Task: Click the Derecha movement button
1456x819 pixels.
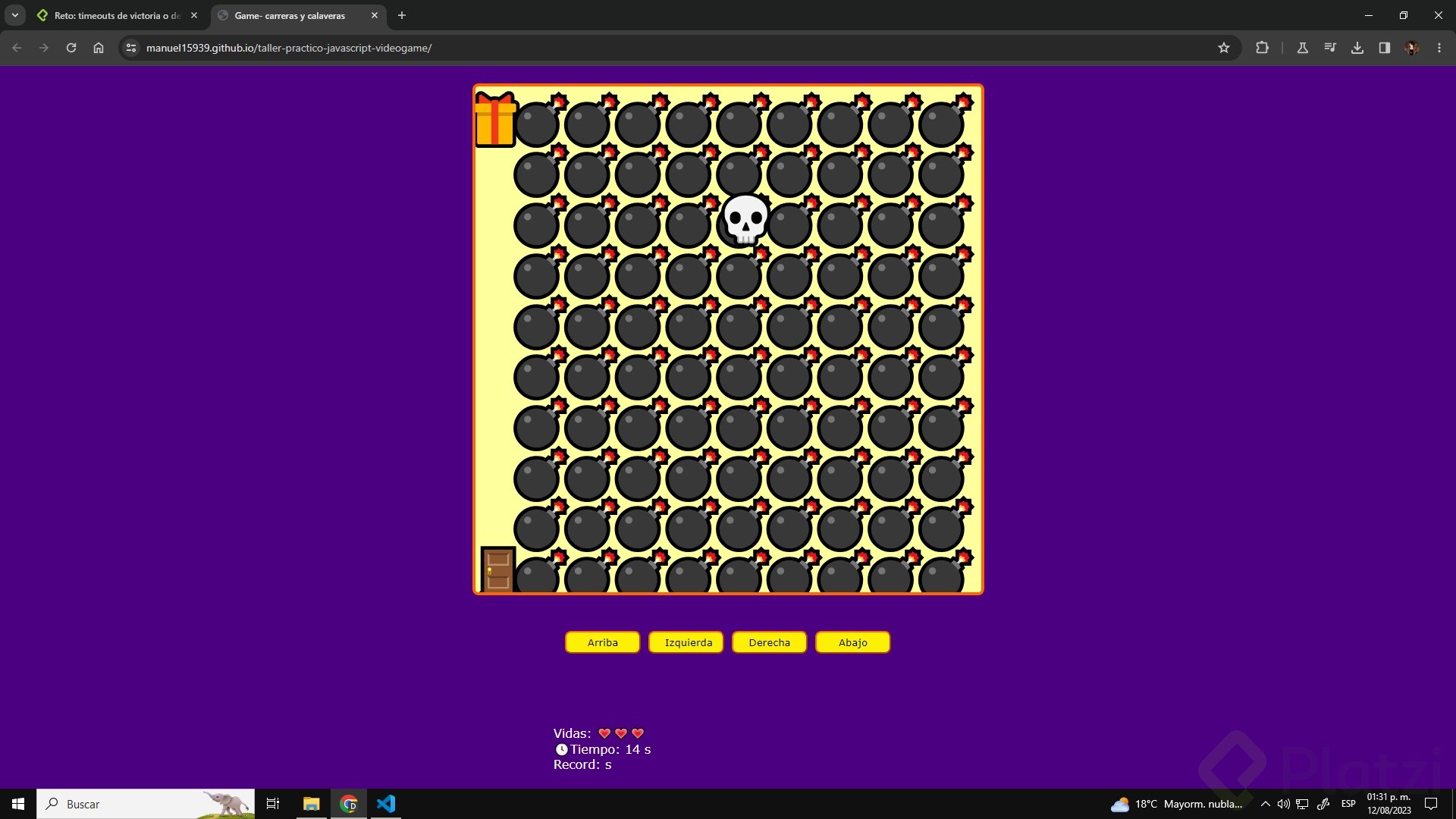Action: pyautogui.click(x=769, y=642)
